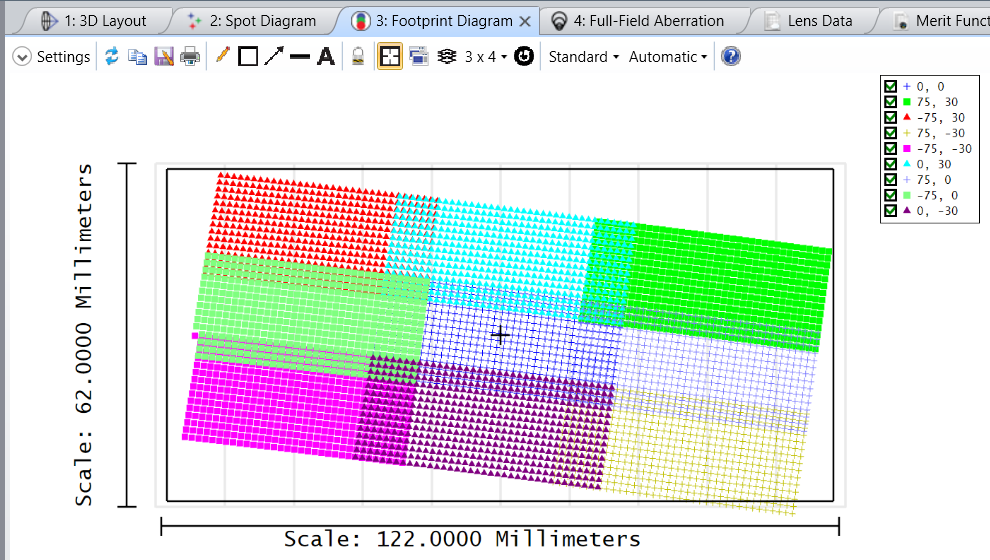Uncheck the 75, -30 field checkbox
This screenshot has width=990, height=560.
890,133
